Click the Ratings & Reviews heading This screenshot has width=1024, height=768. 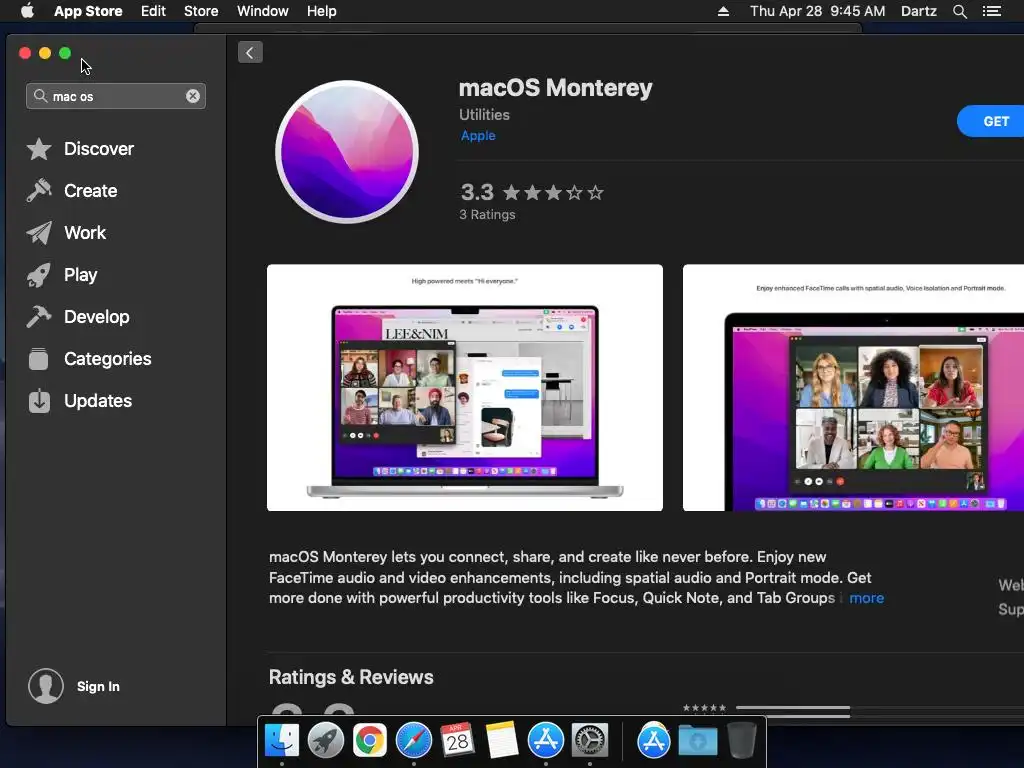tap(351, 677)
